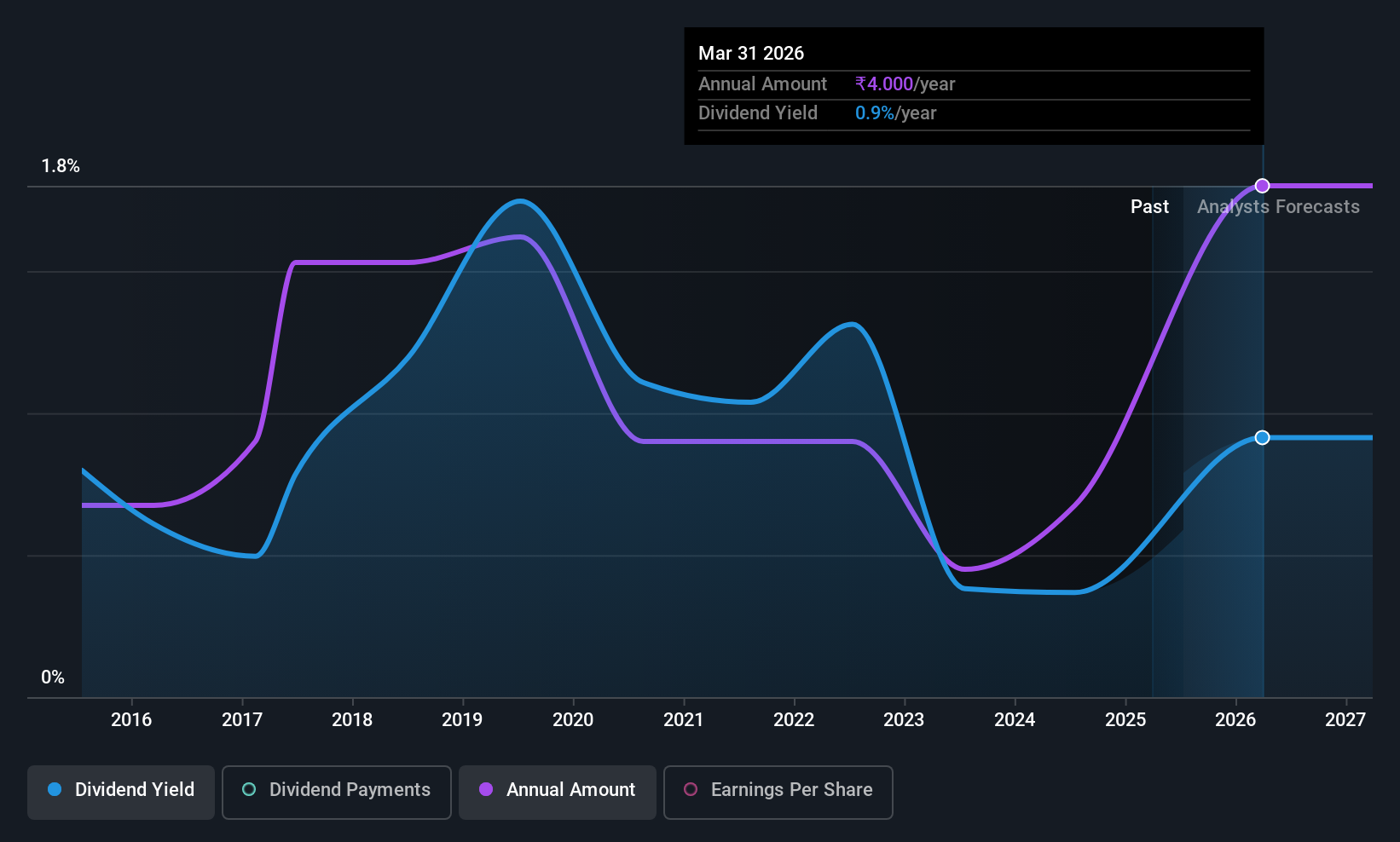
Task: Toggle the Annual Amount legend series
Action: (x=558, y=793)
